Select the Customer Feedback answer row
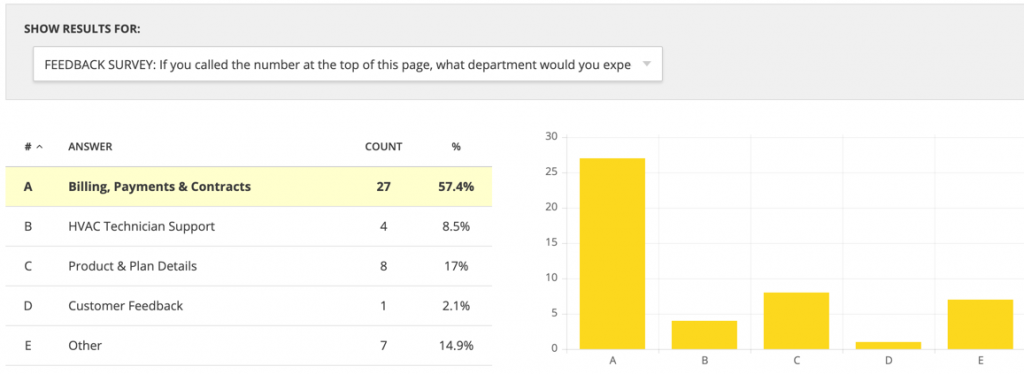The height and width of the screenshot is (374, 1024). [x=249, y=305]
